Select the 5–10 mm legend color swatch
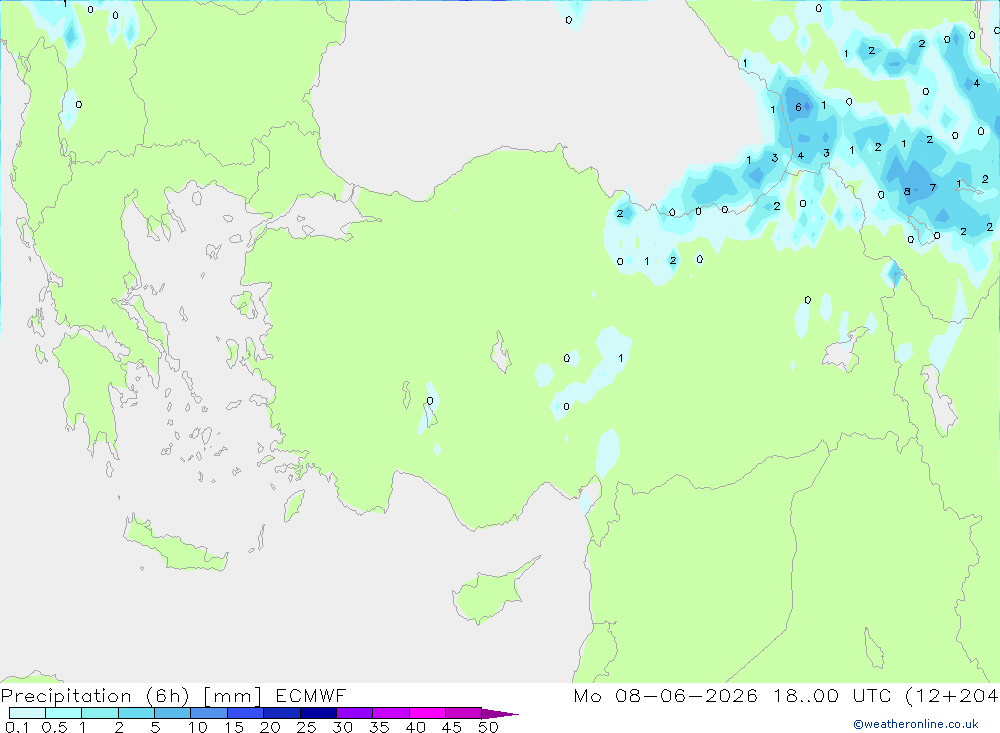Screen dimensions: 1000x733 click(x=172, y=713)
